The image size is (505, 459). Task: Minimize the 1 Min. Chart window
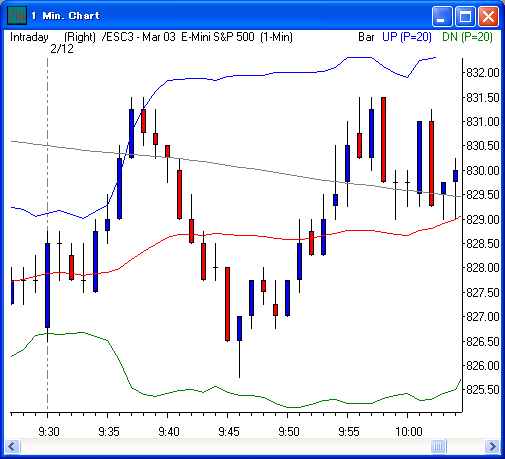pyautogui.click(x=442, y=16)
